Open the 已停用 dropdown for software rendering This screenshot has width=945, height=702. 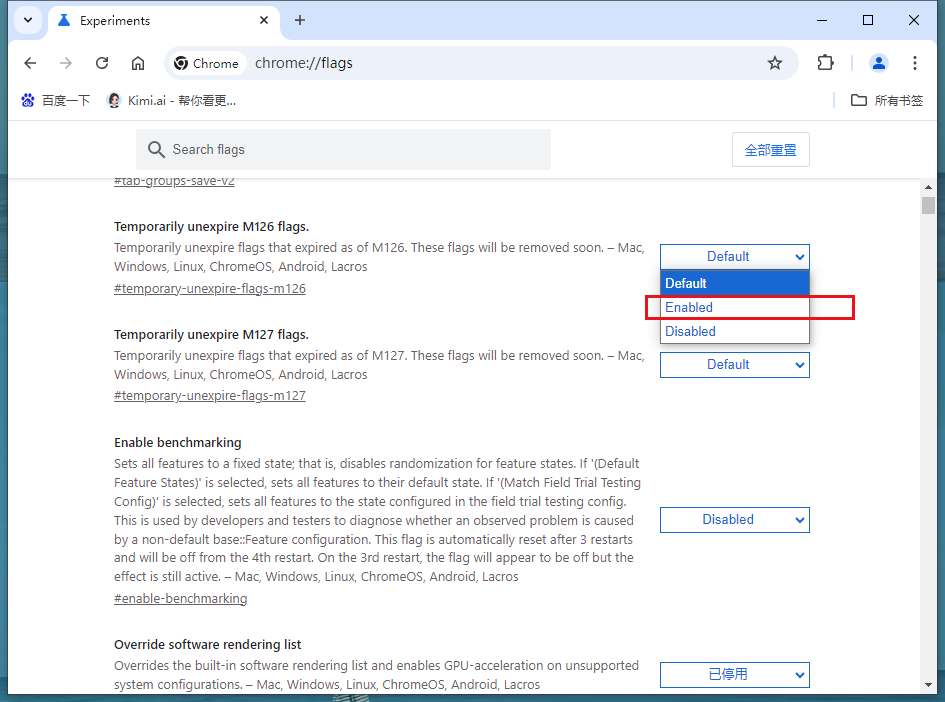coord(734,675)
